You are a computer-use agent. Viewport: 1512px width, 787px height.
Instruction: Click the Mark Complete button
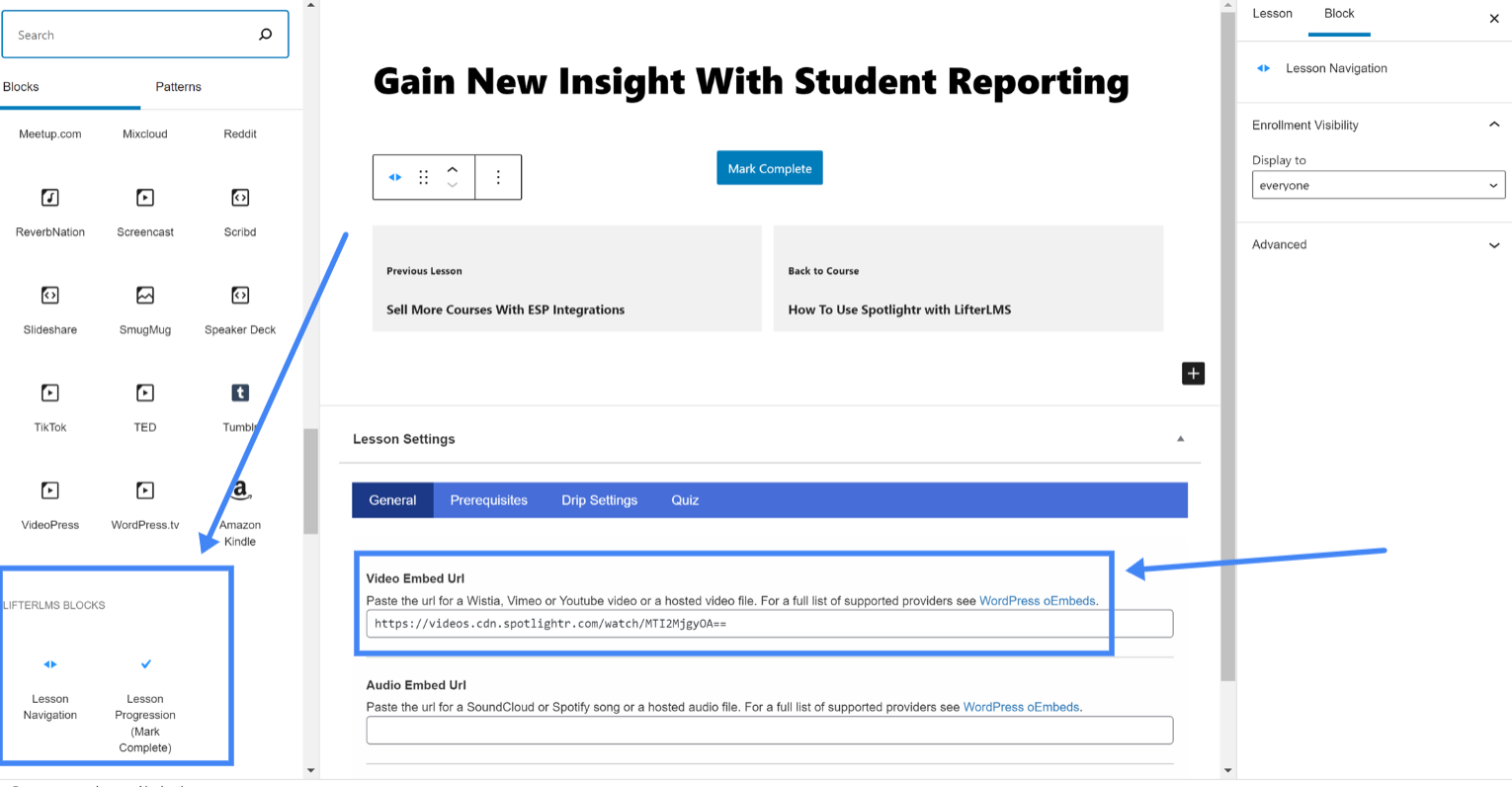tap(769, 168)
